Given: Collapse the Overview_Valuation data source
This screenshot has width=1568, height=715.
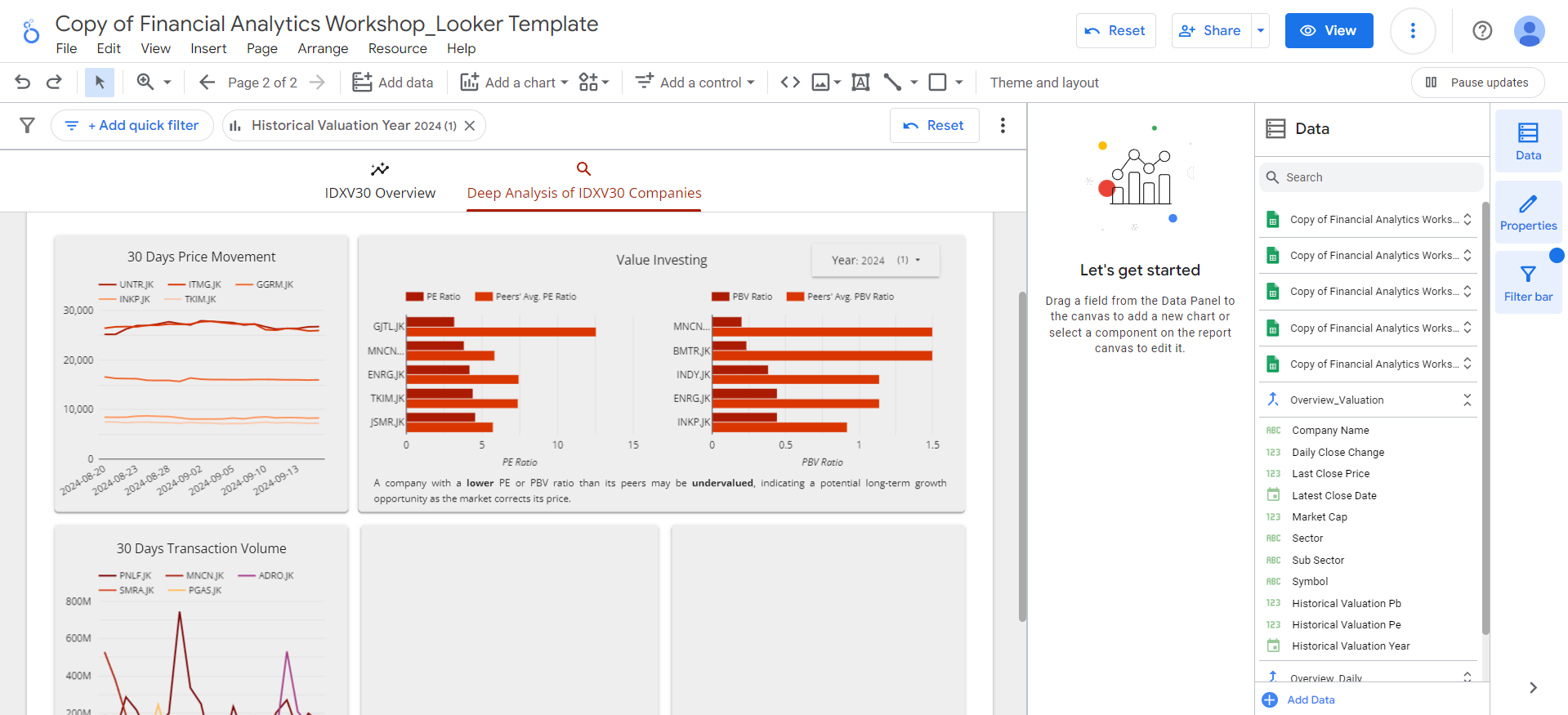Looking at the screenshot, I should (1467, 400).
